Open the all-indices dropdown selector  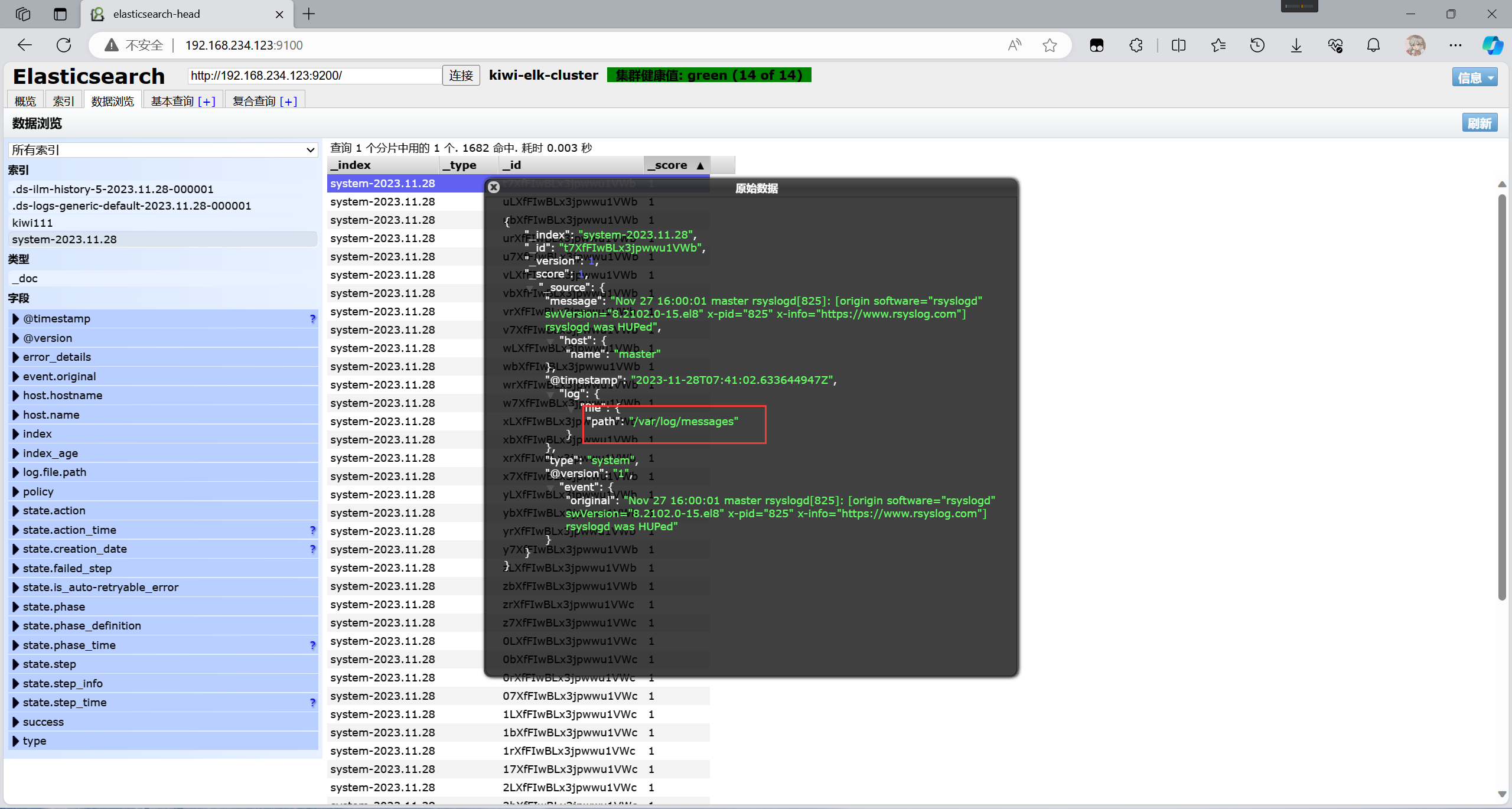click(x=163, y=150)
